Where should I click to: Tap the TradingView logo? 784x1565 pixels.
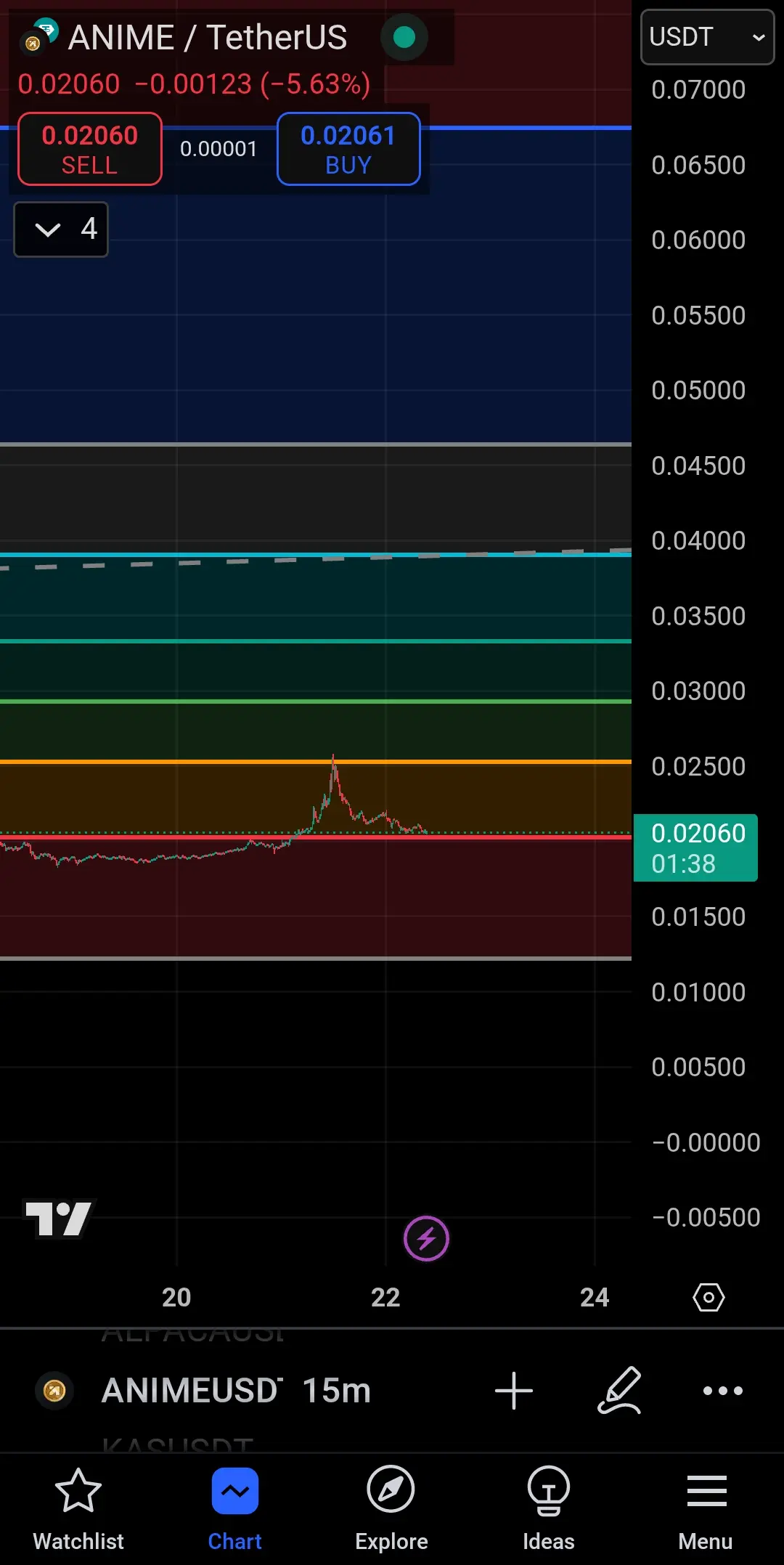[x=59, y=1218]
